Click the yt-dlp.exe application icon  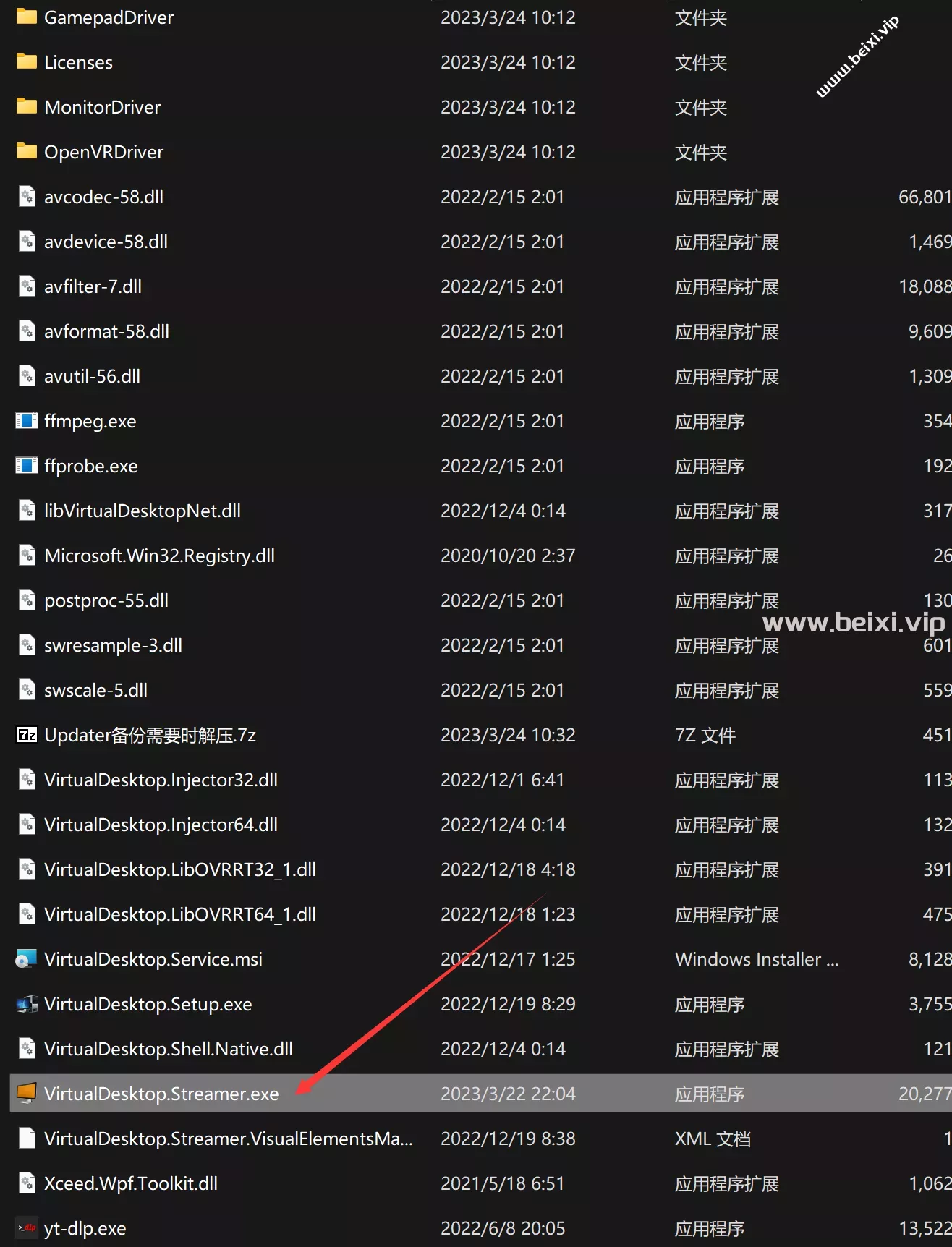coord(27,1228)
